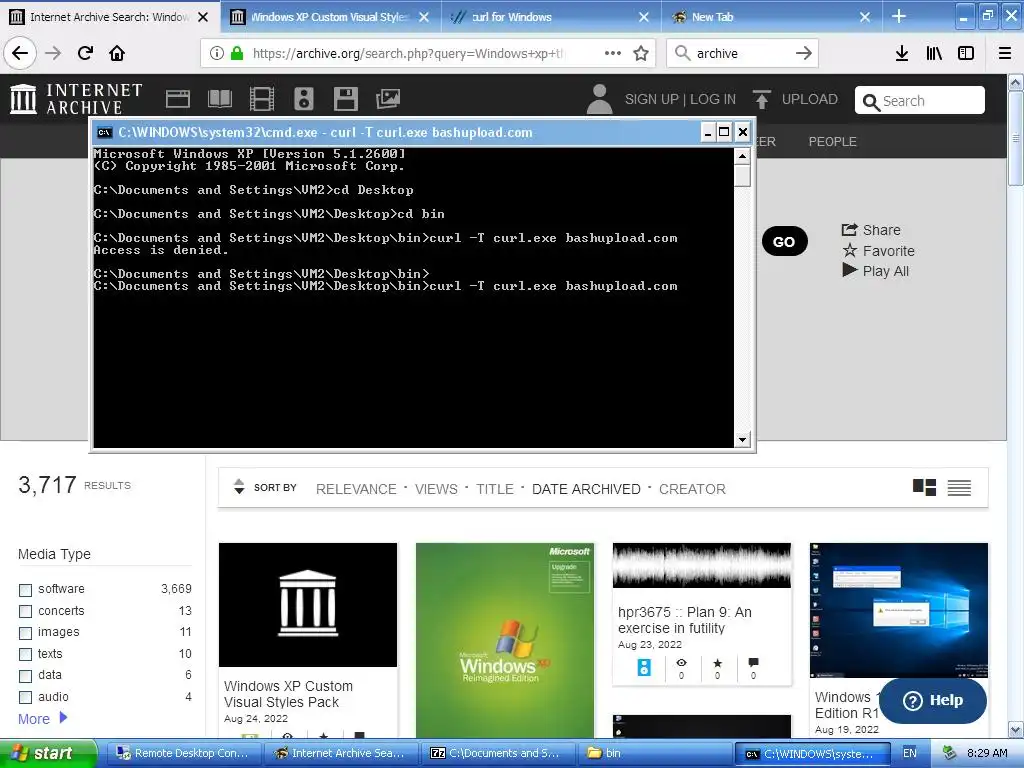
Task: Click the browser search box containing archive
Action: pyautogui.click(x=743, y=53)
